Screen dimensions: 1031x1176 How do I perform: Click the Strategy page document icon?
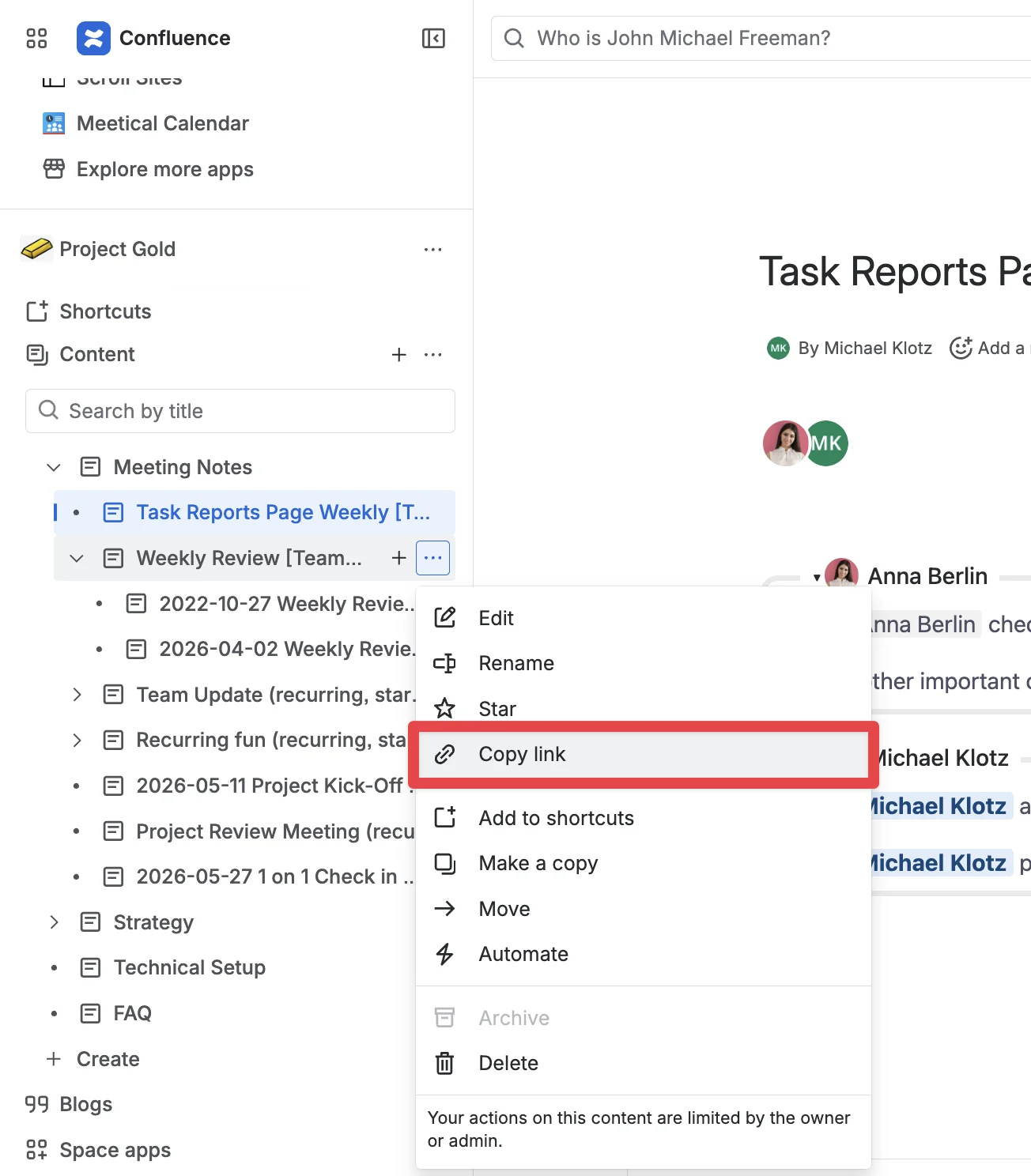(91, 922)
